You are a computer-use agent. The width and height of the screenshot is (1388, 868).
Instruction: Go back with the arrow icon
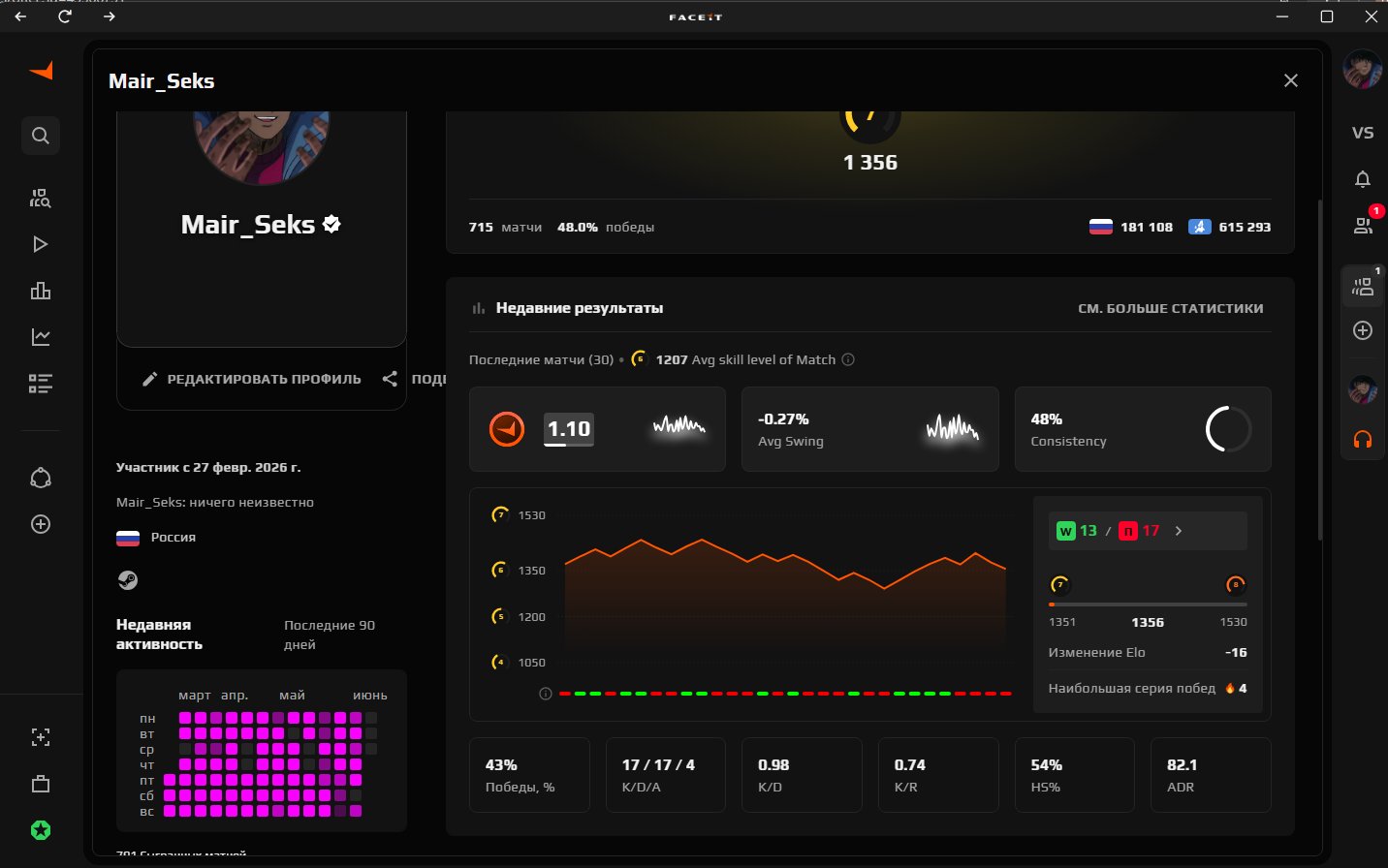(x=20, y=16)
